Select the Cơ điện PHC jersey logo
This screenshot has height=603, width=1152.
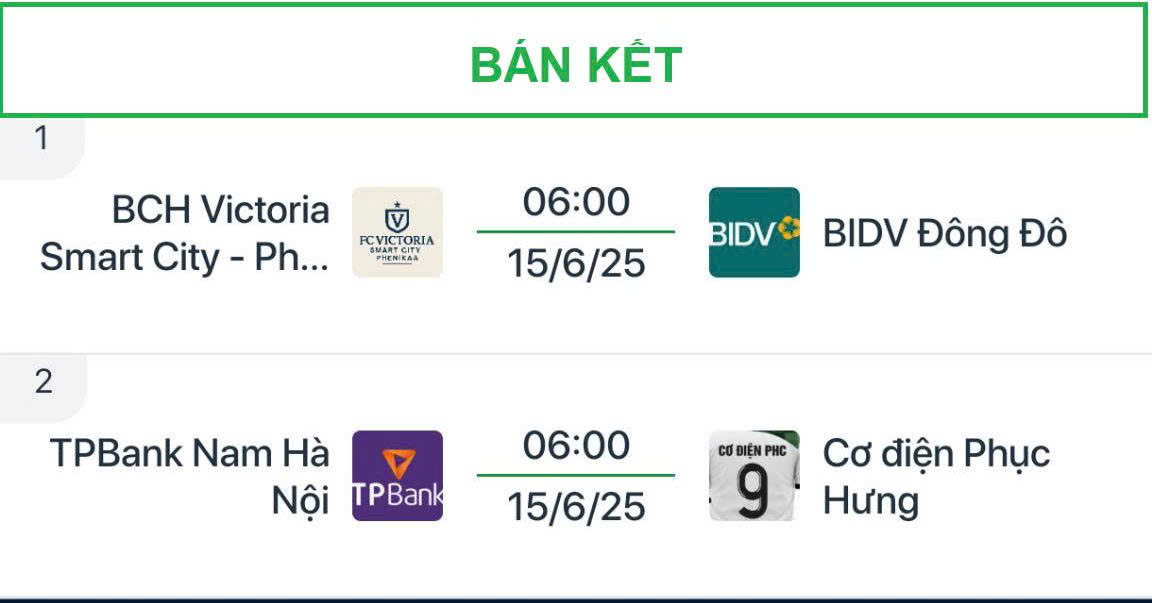pos(754,476)
